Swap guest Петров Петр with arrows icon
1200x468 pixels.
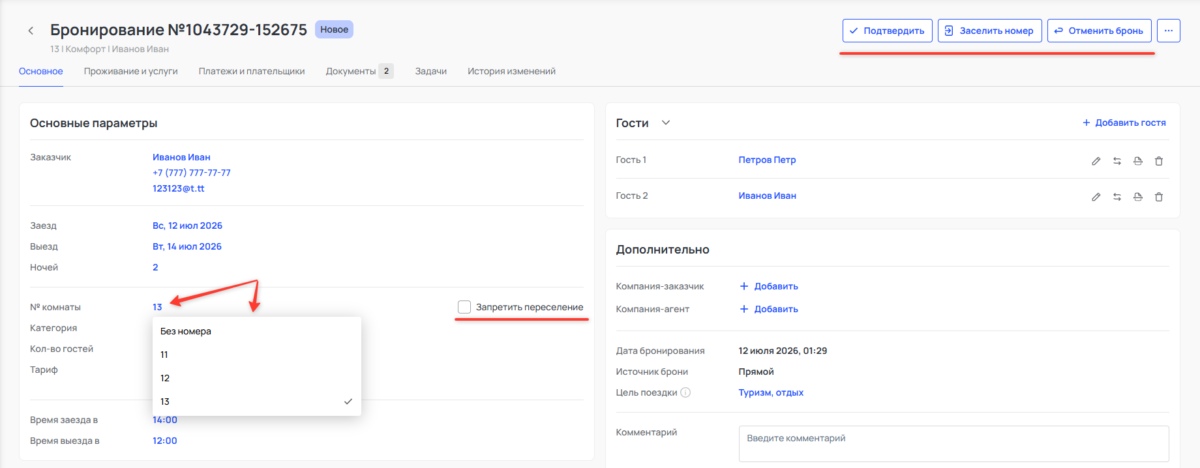1117,160
